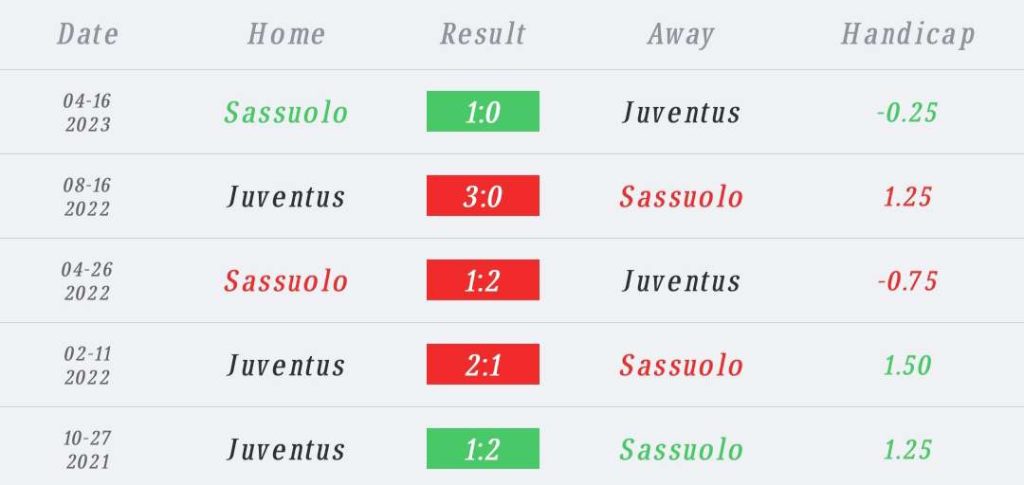Click the red 2:1 result badge
1024x485 pixels.
(x=482, y=364)
